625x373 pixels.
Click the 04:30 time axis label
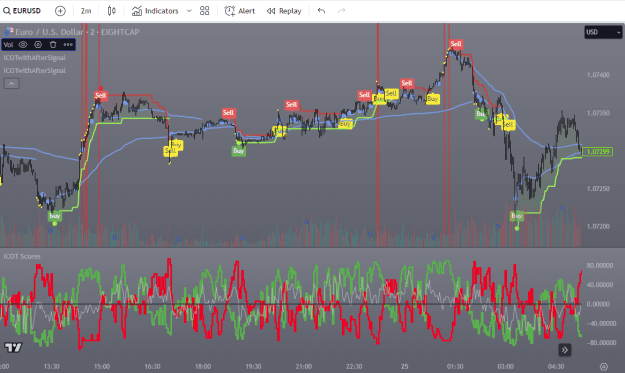click(556, 367)
